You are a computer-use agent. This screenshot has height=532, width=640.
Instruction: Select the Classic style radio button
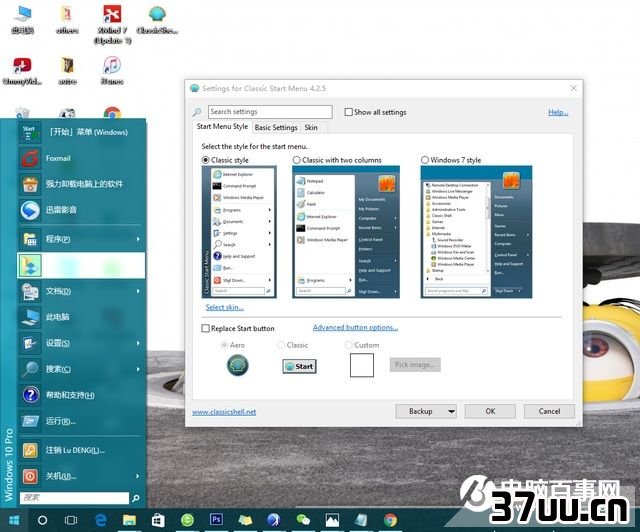pyautogui.click(x=206, y=160)
